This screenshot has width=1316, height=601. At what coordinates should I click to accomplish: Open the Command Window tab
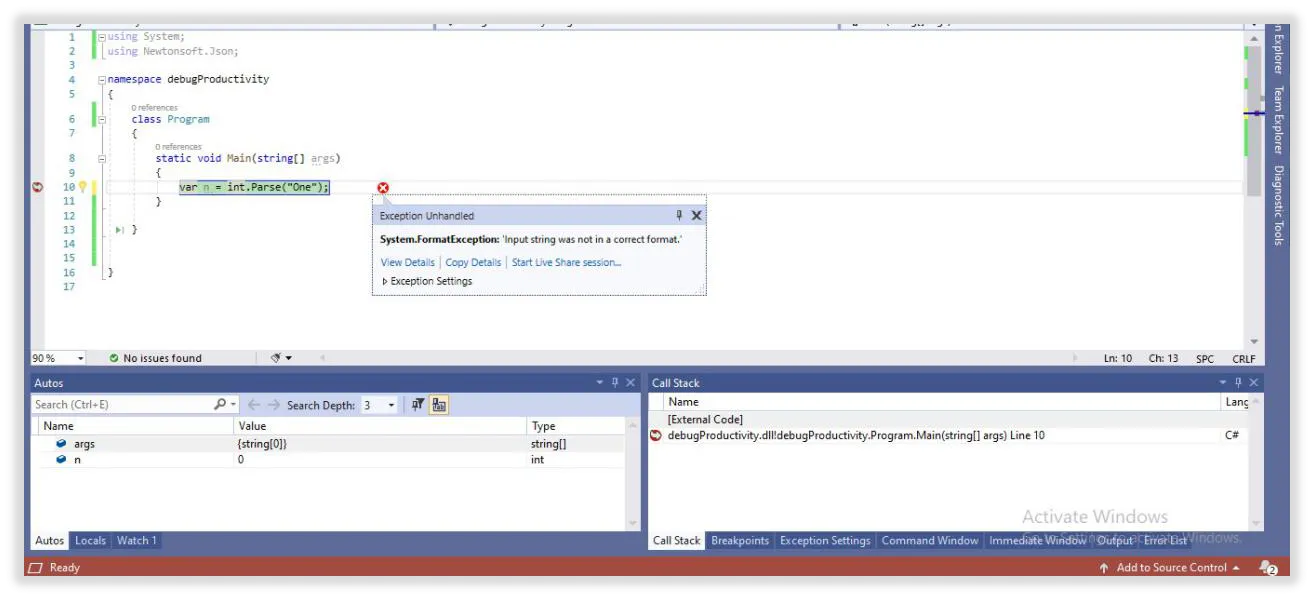(930, 541)
